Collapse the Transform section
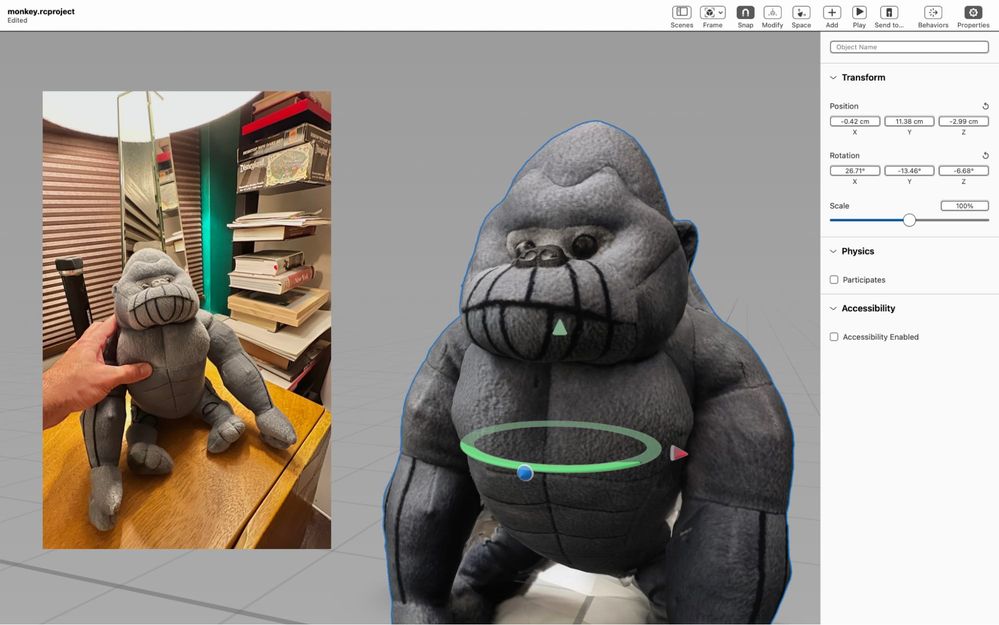The height and width of the screenshot is (625, 999). [x=833, y=77]
